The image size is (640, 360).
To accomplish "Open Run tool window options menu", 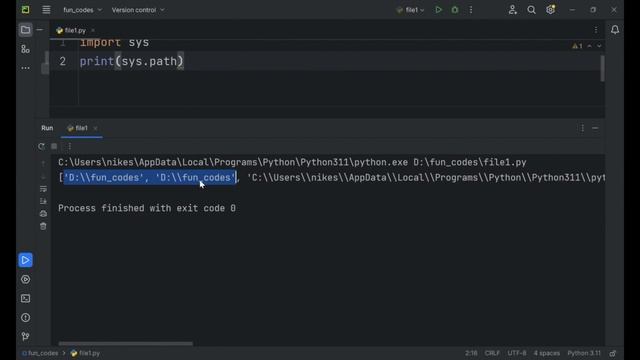I will (x=582, y=128).
